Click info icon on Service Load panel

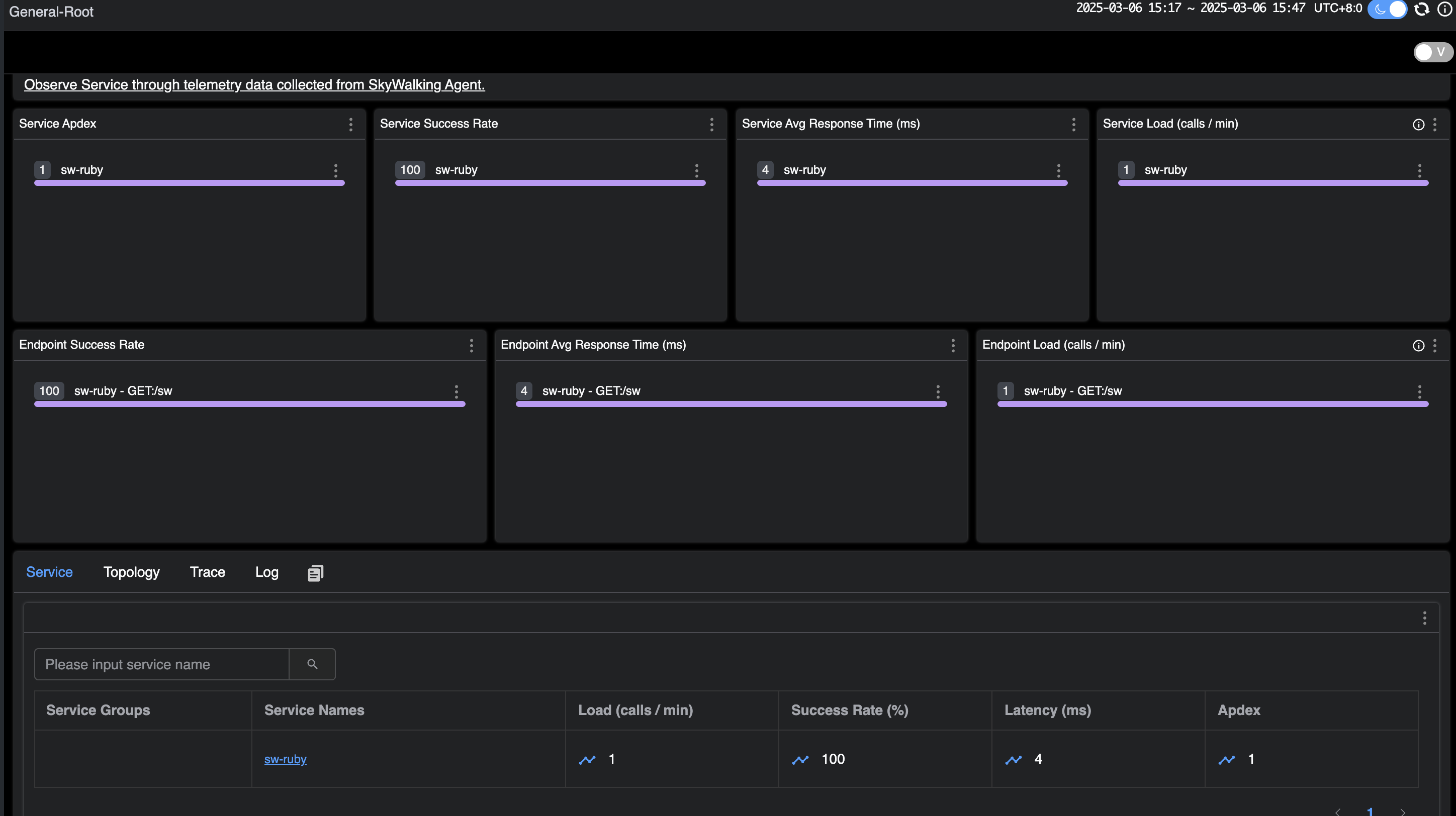tap(1418, 125)
